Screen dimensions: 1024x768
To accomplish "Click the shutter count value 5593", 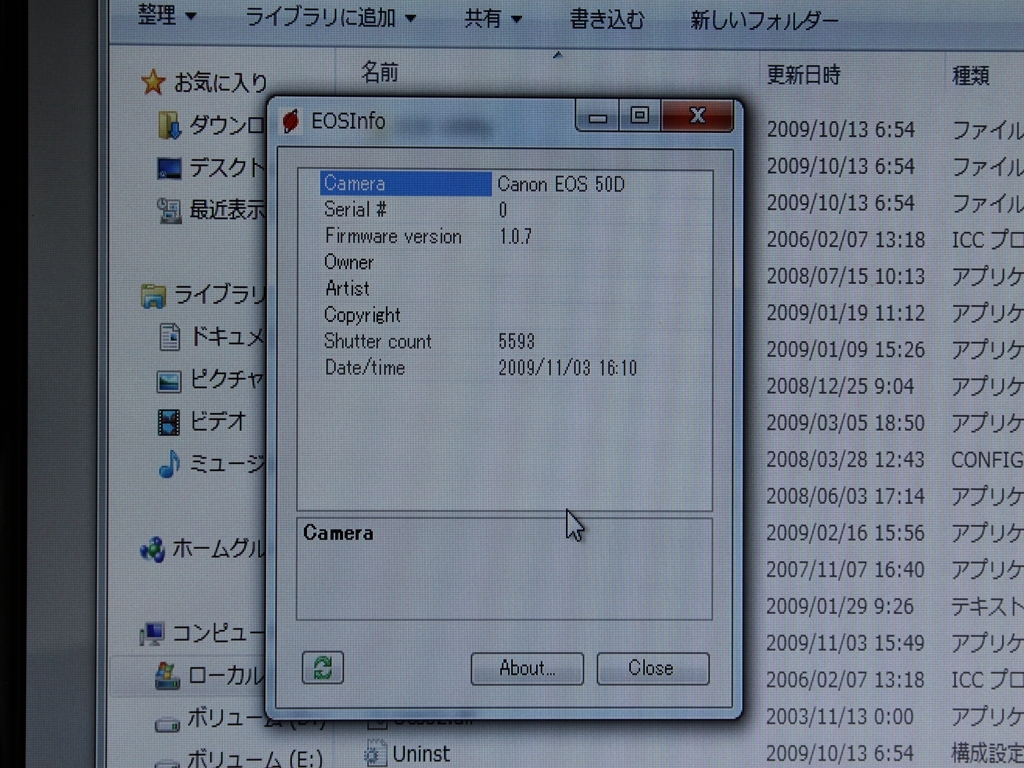I will (x=516, y=342).
